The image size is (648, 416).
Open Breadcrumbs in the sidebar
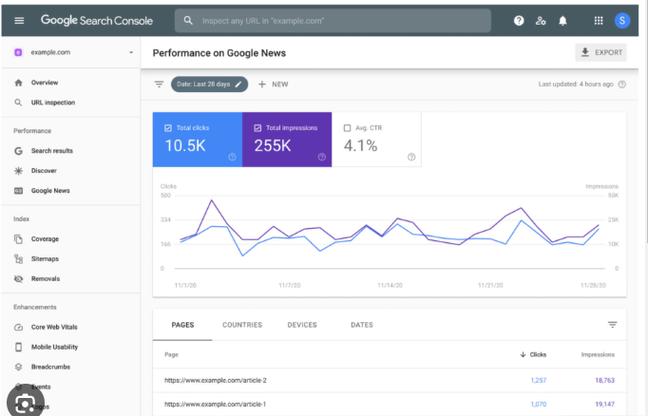[x=51, y=367]
